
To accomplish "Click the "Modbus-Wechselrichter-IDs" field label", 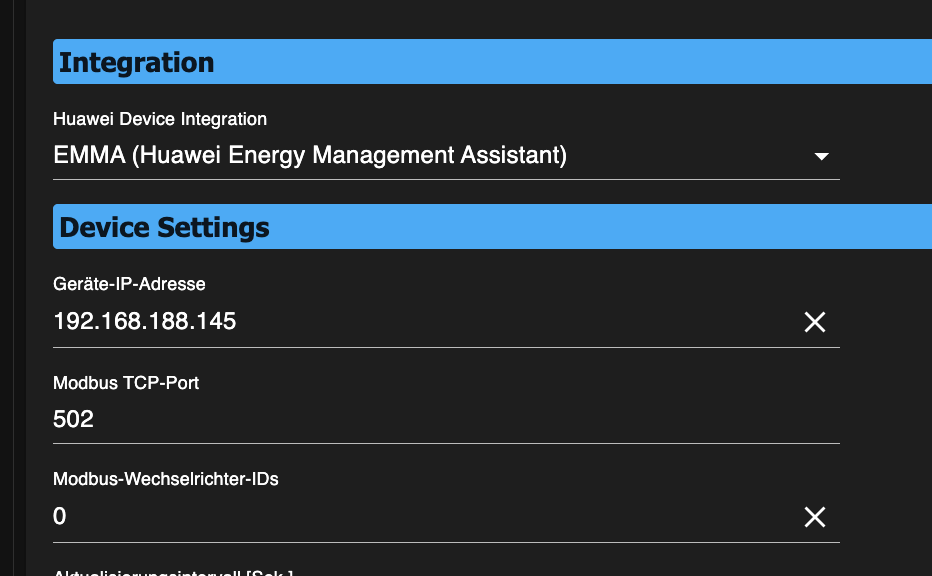I will (166, 479).
